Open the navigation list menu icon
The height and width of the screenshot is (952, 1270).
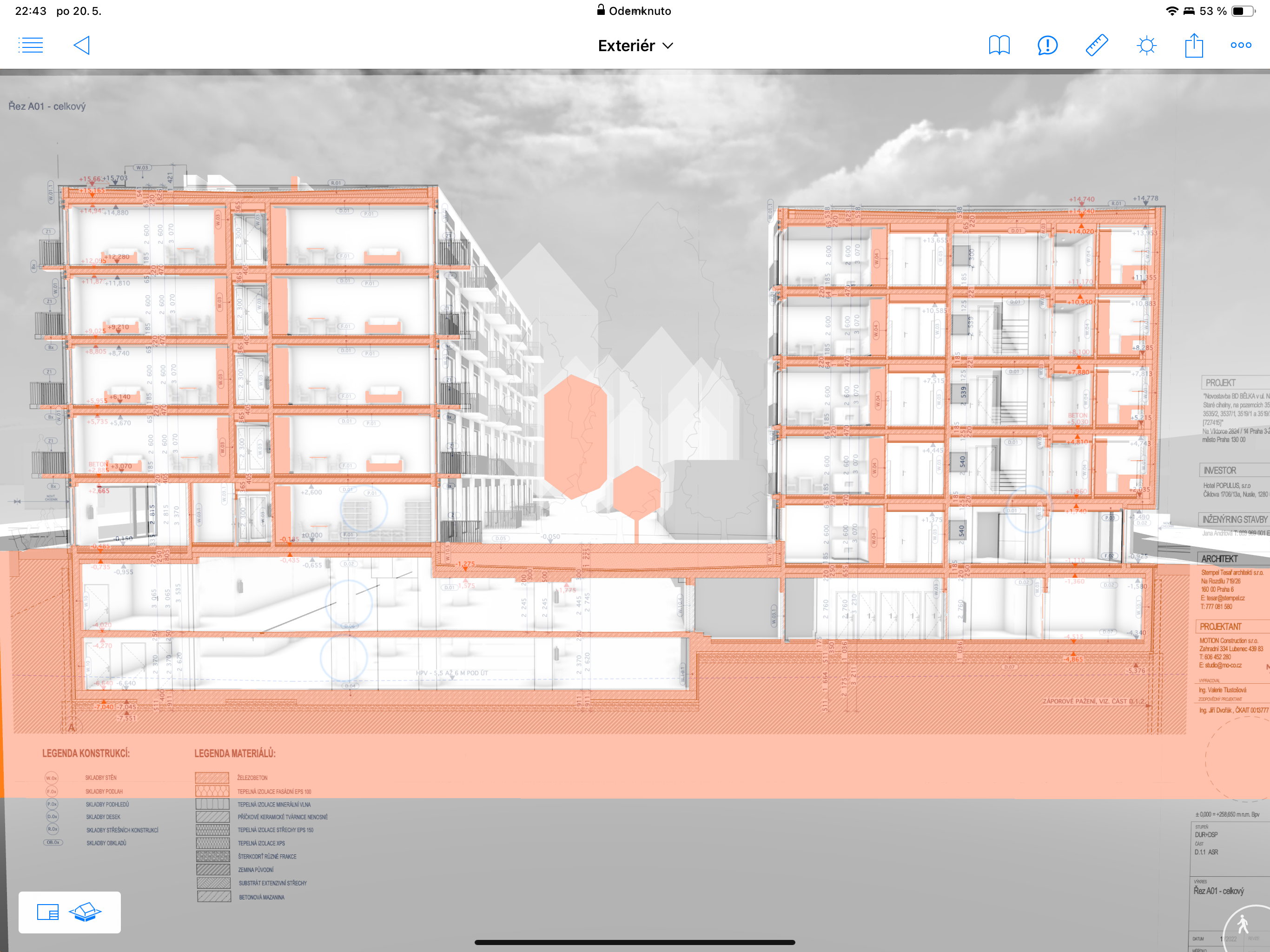pyautogui.click(x=31, y=46)
